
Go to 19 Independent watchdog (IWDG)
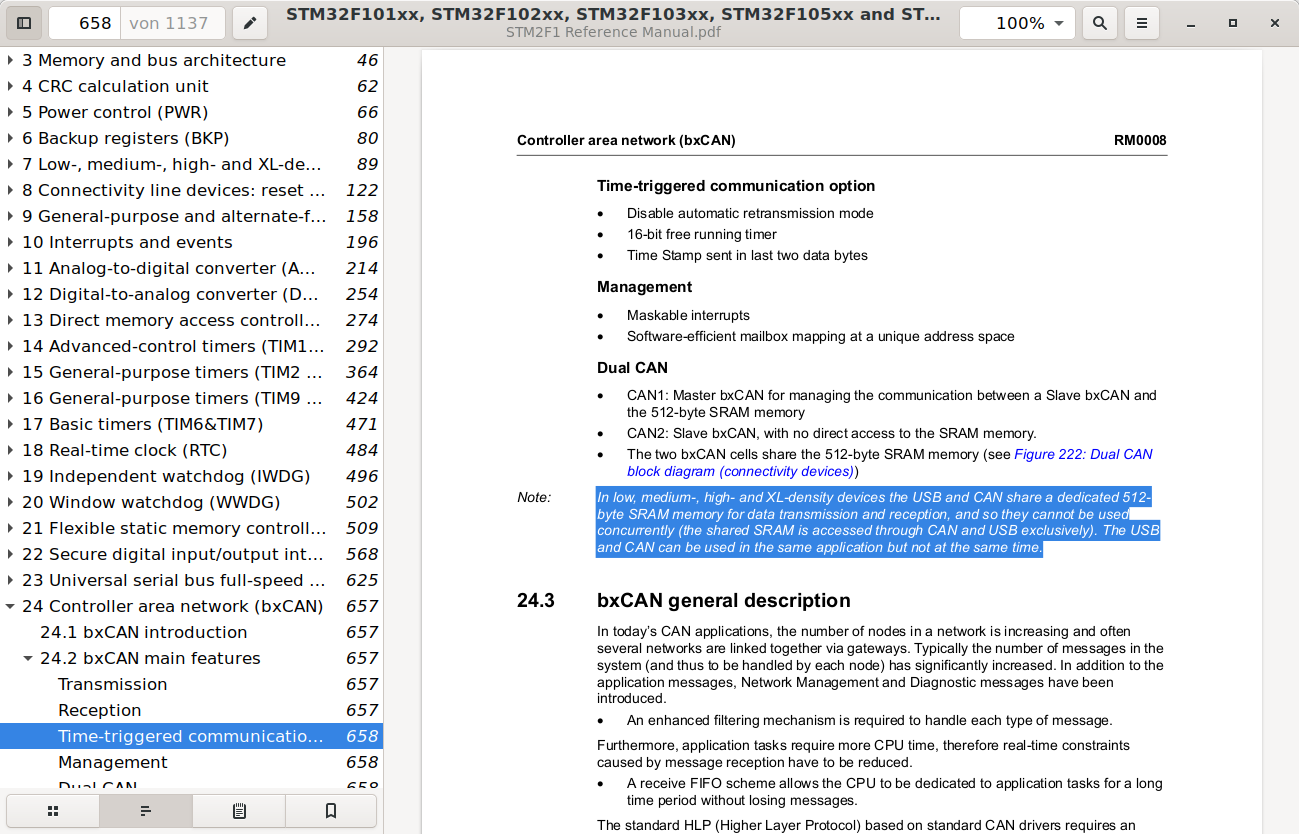click(x=191, y=476)
